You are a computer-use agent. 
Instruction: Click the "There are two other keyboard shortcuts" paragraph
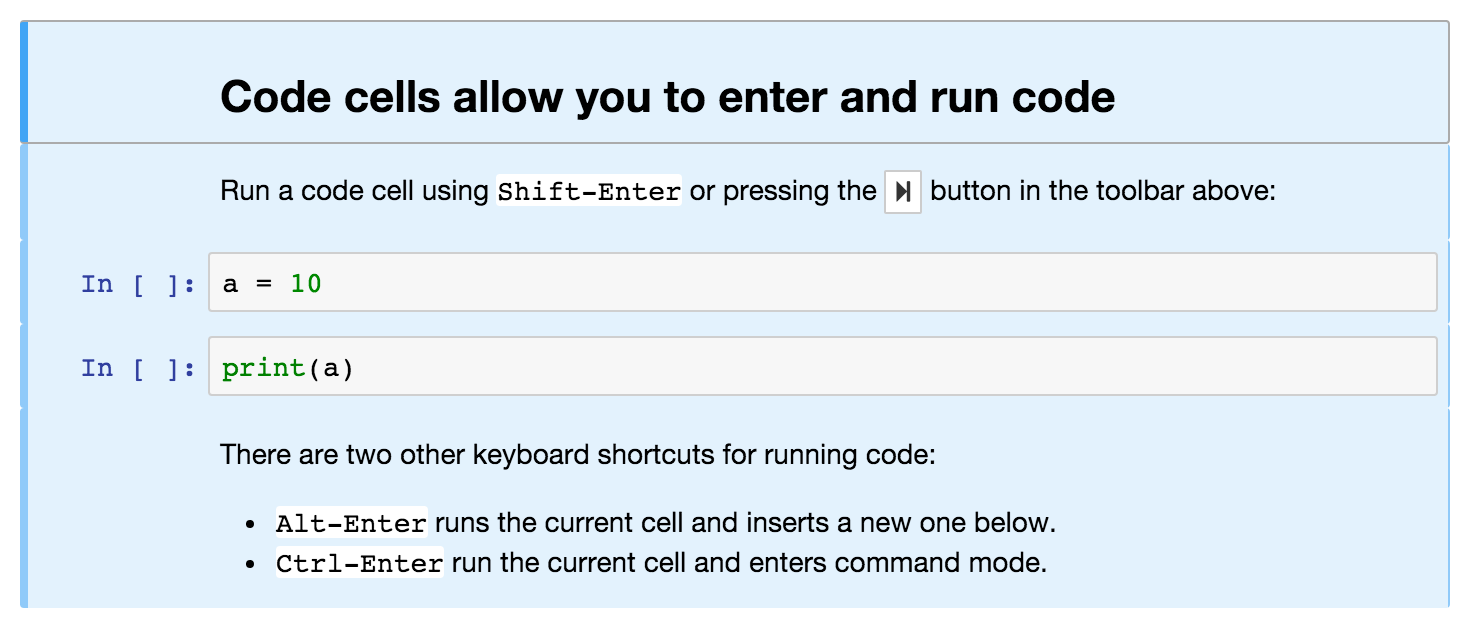[x=578, y=456]
